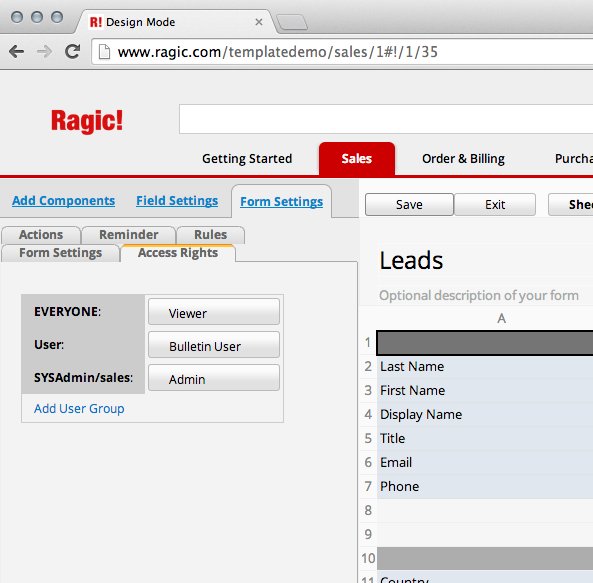Open the Order & Billing tab
The height and width of the screenshot is (583, 593).
pyautogui.click(x=463, y=159)
